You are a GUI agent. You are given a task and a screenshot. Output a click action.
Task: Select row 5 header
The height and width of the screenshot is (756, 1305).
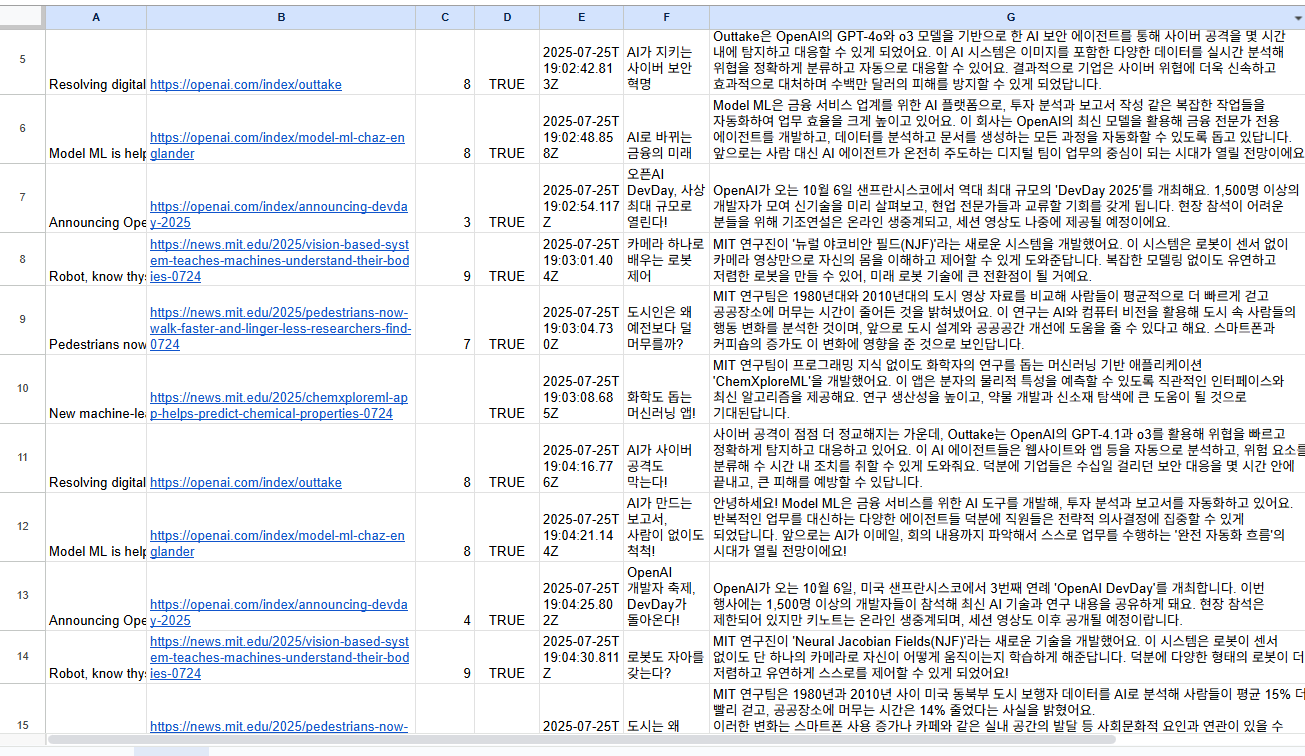pyautogui.click(x=22, y=60)
